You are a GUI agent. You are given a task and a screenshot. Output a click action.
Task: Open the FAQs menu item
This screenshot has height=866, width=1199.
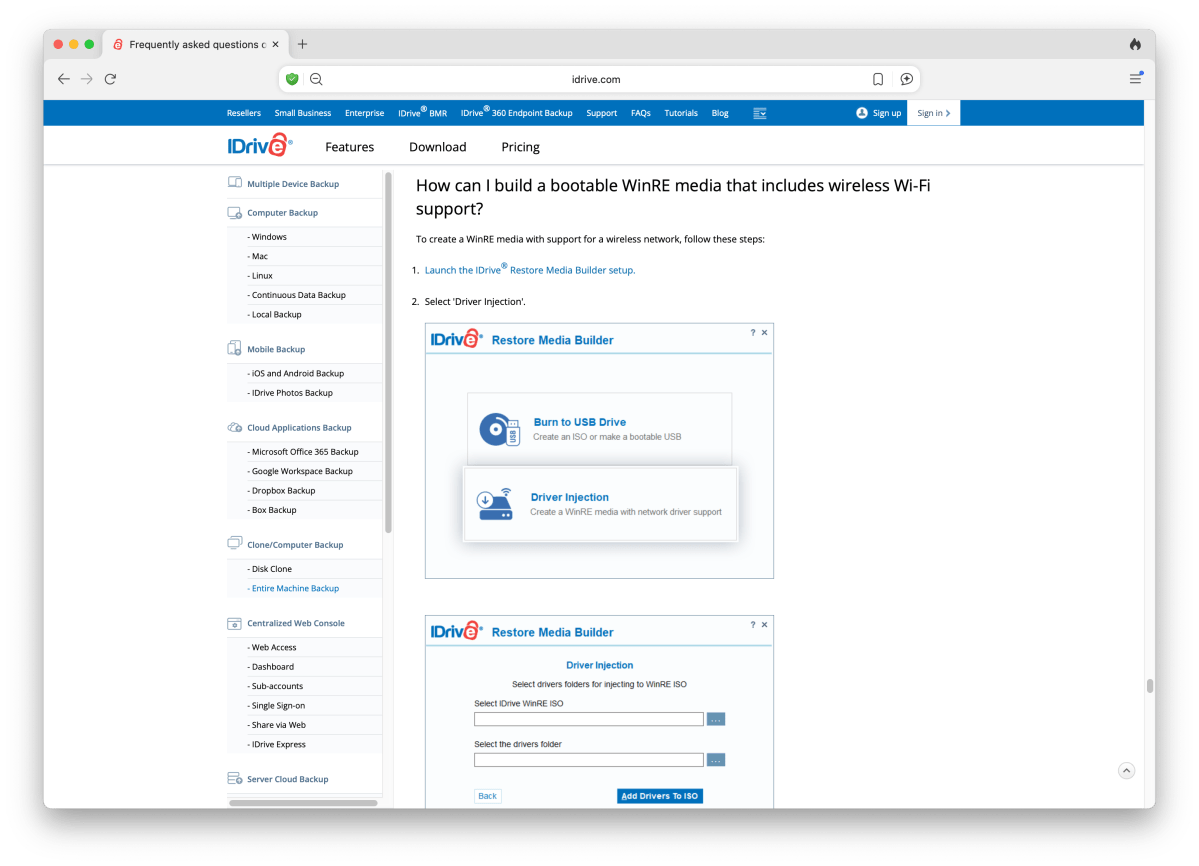point(640,113)
